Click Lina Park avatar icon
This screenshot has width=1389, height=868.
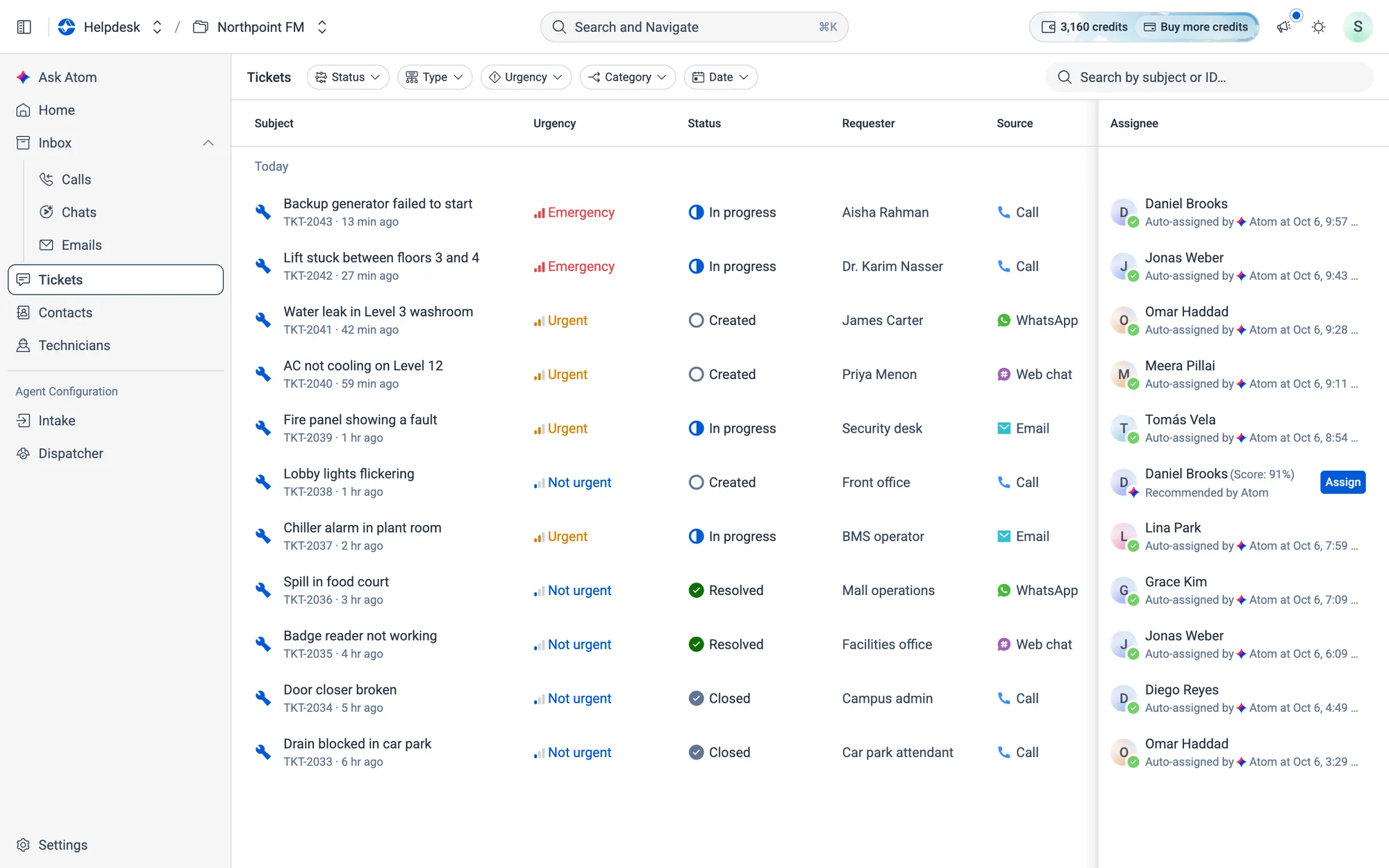pos(1124,536)
